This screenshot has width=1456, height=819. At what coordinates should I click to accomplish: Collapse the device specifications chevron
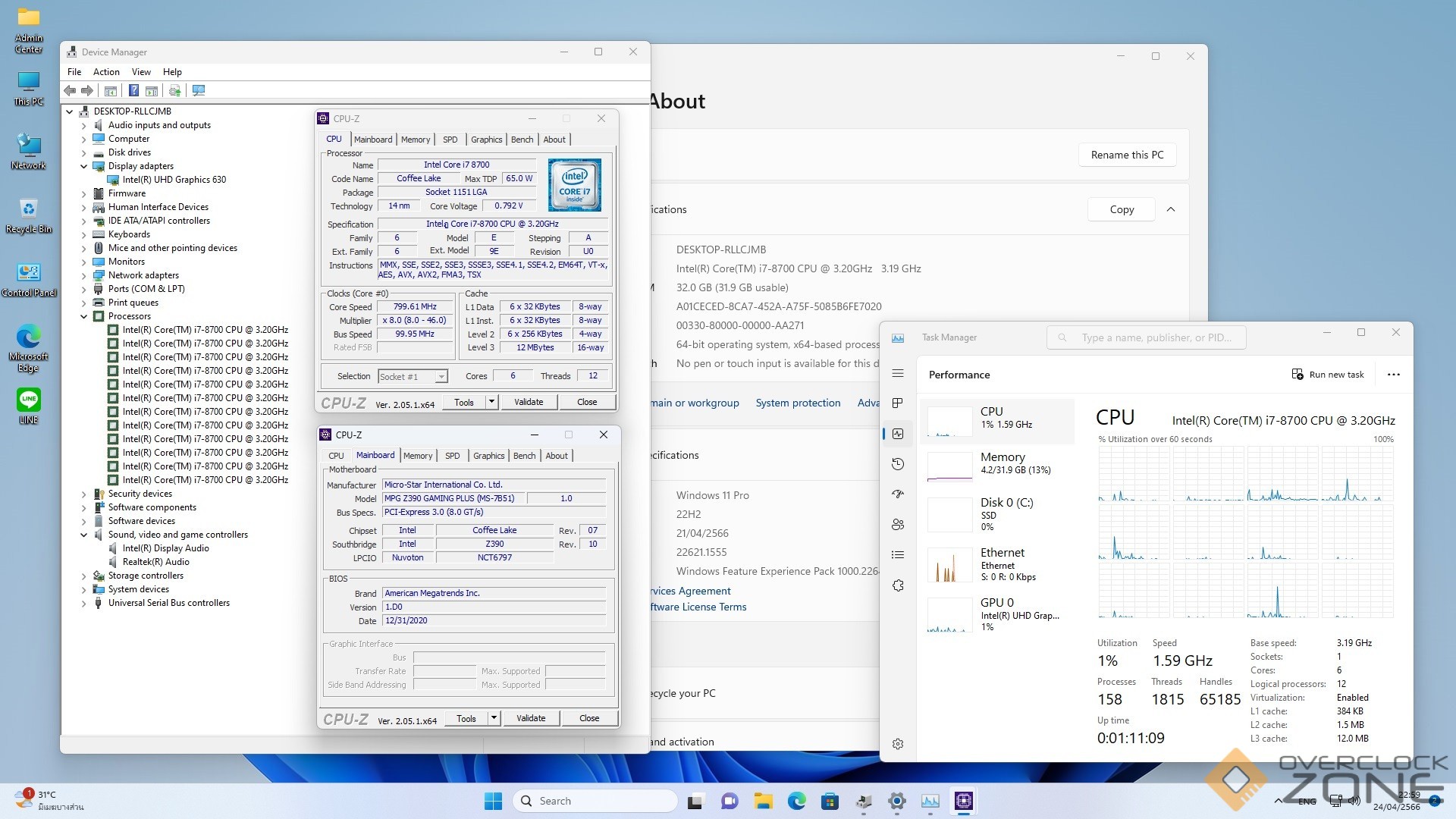[1170, 209]
